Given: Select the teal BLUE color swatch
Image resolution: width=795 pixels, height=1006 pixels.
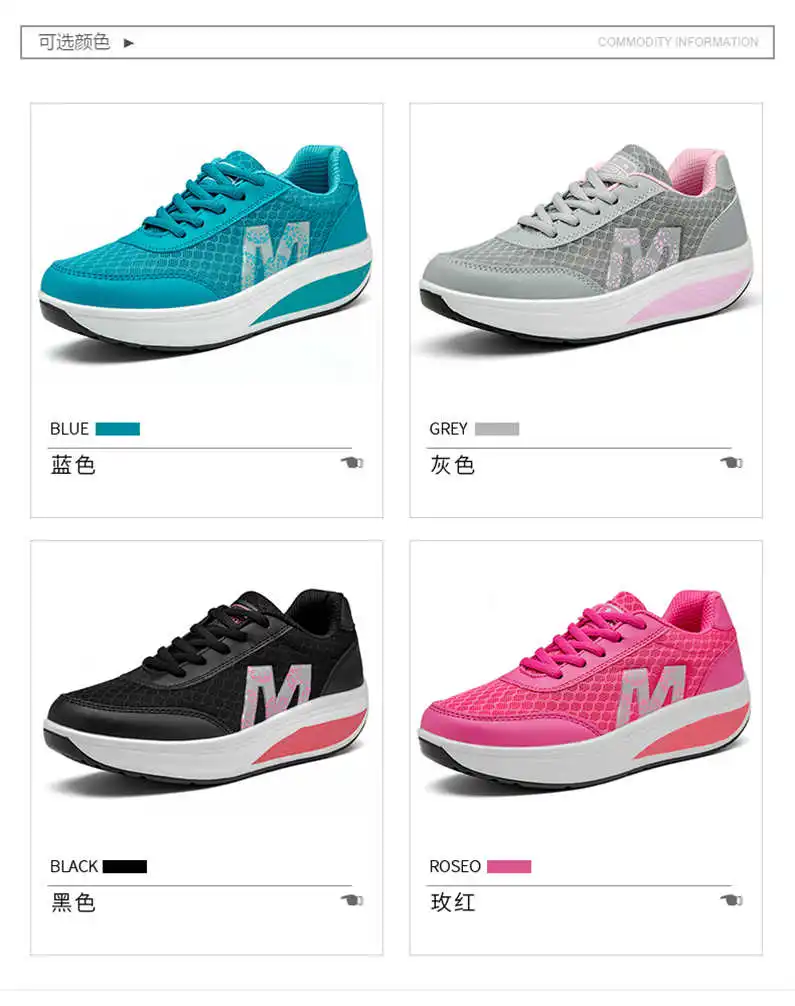Looking at the screenshot, I should (x=117, y=429).
